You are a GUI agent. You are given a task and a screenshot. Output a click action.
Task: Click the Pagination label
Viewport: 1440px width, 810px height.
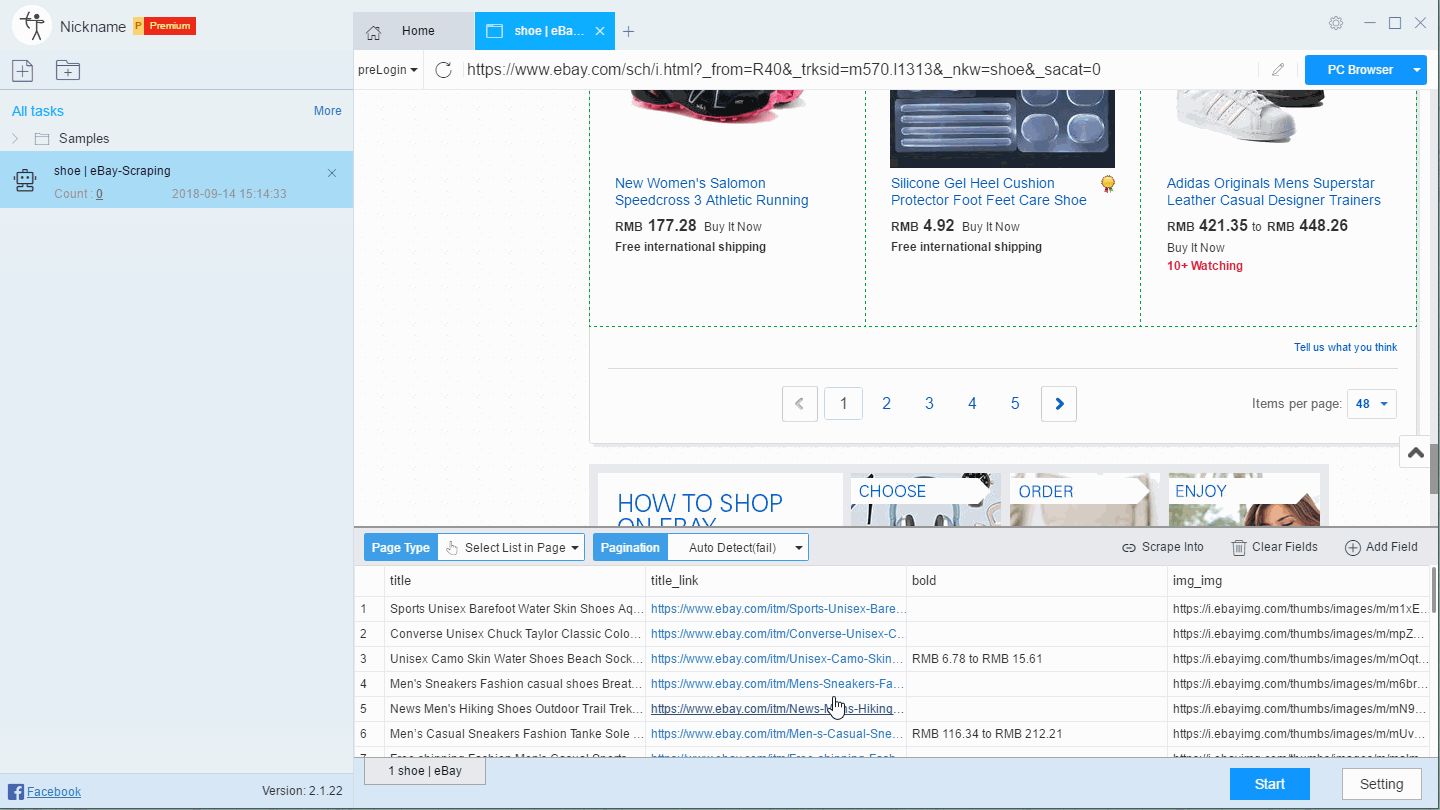pyautogui.click(x=630, y=547)
